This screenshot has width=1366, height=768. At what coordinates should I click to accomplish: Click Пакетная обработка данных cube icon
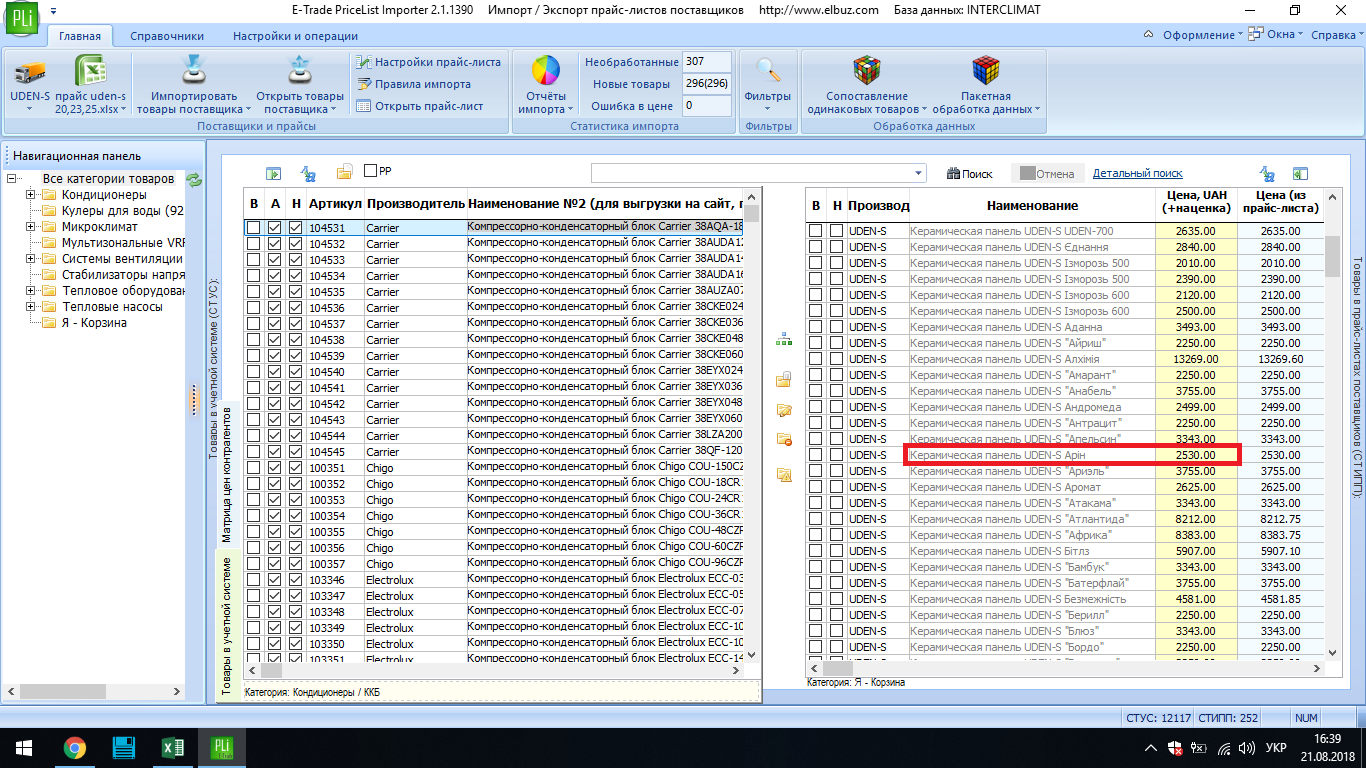click(x=986, y=72)
